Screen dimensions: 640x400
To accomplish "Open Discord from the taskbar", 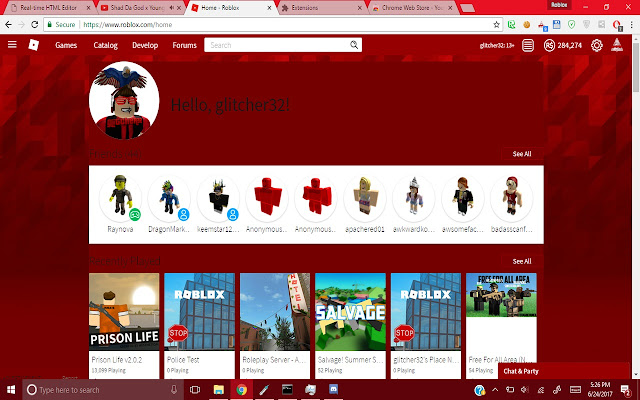I will 333,389.
